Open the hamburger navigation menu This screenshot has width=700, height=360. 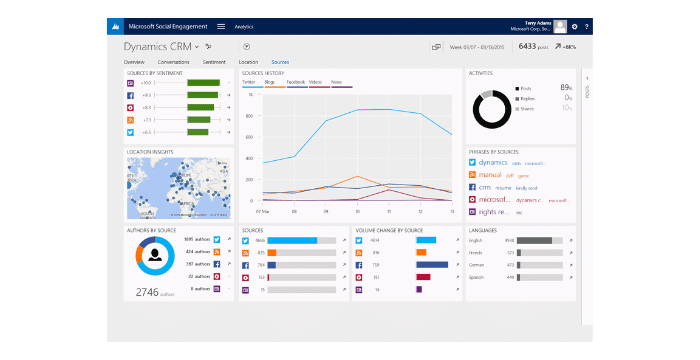(x=221, y=27)
